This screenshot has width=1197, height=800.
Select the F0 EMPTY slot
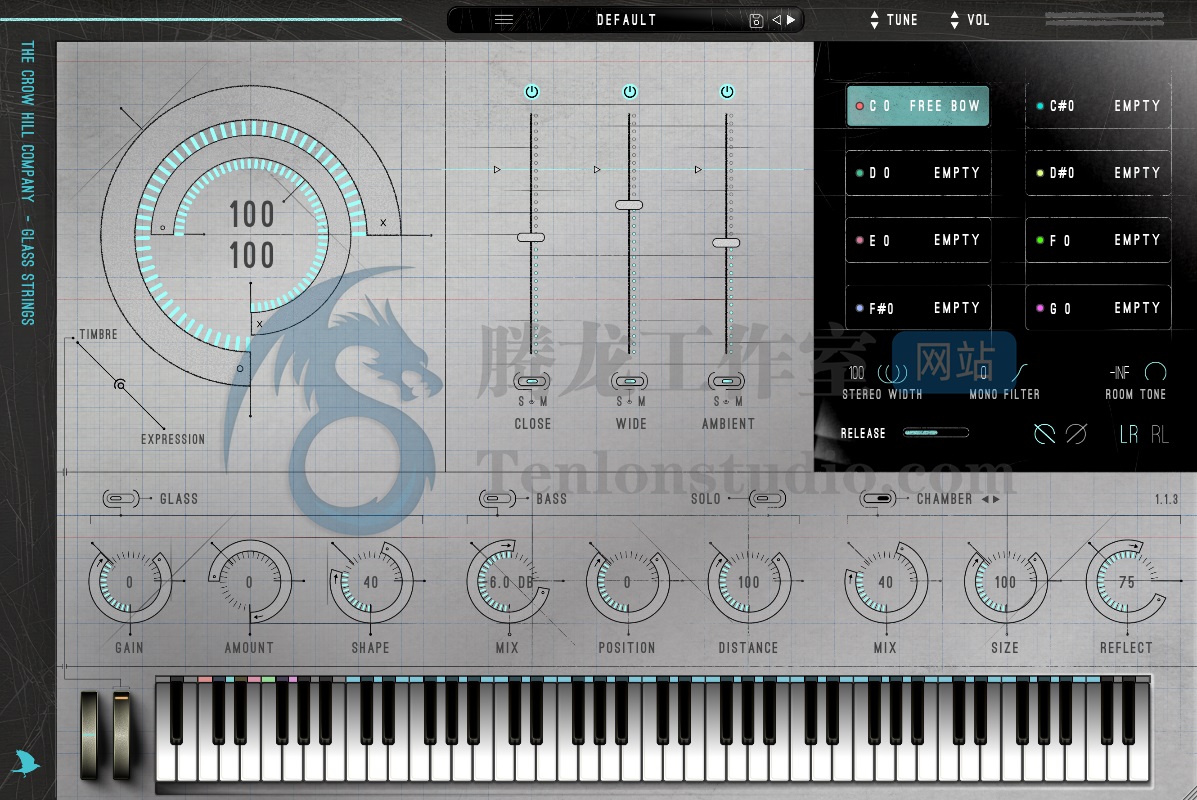pyautogui.click(x=1098, y=240)
